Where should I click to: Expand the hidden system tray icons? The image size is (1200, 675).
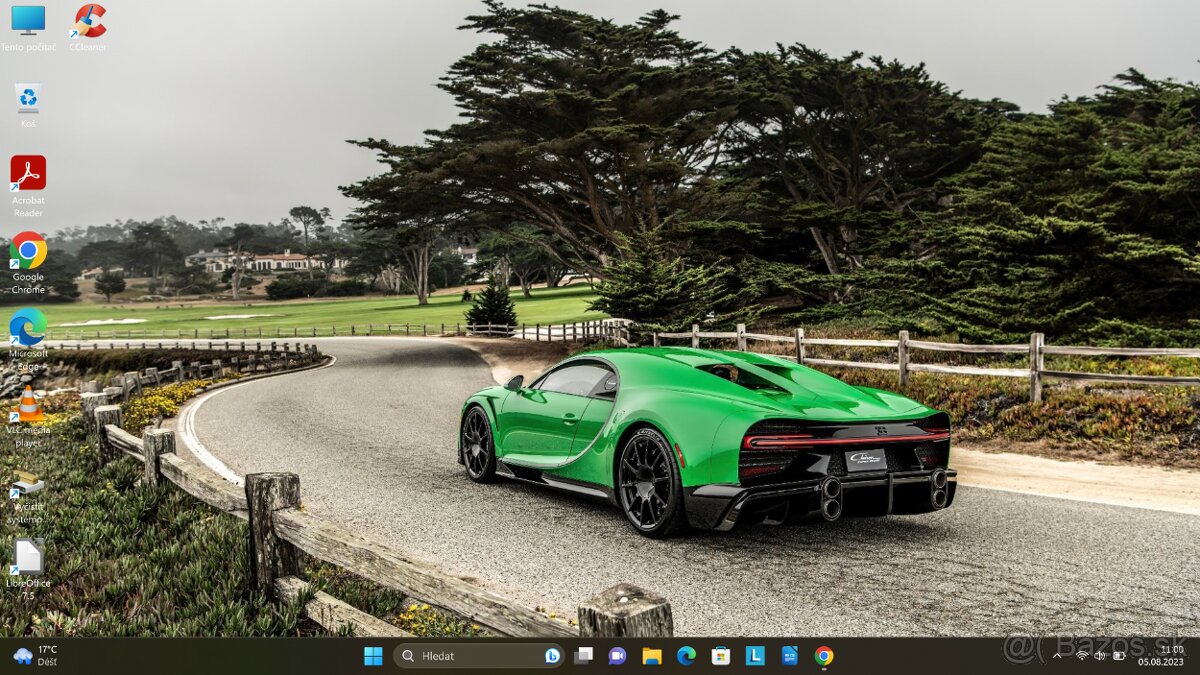pos(1057,656)
